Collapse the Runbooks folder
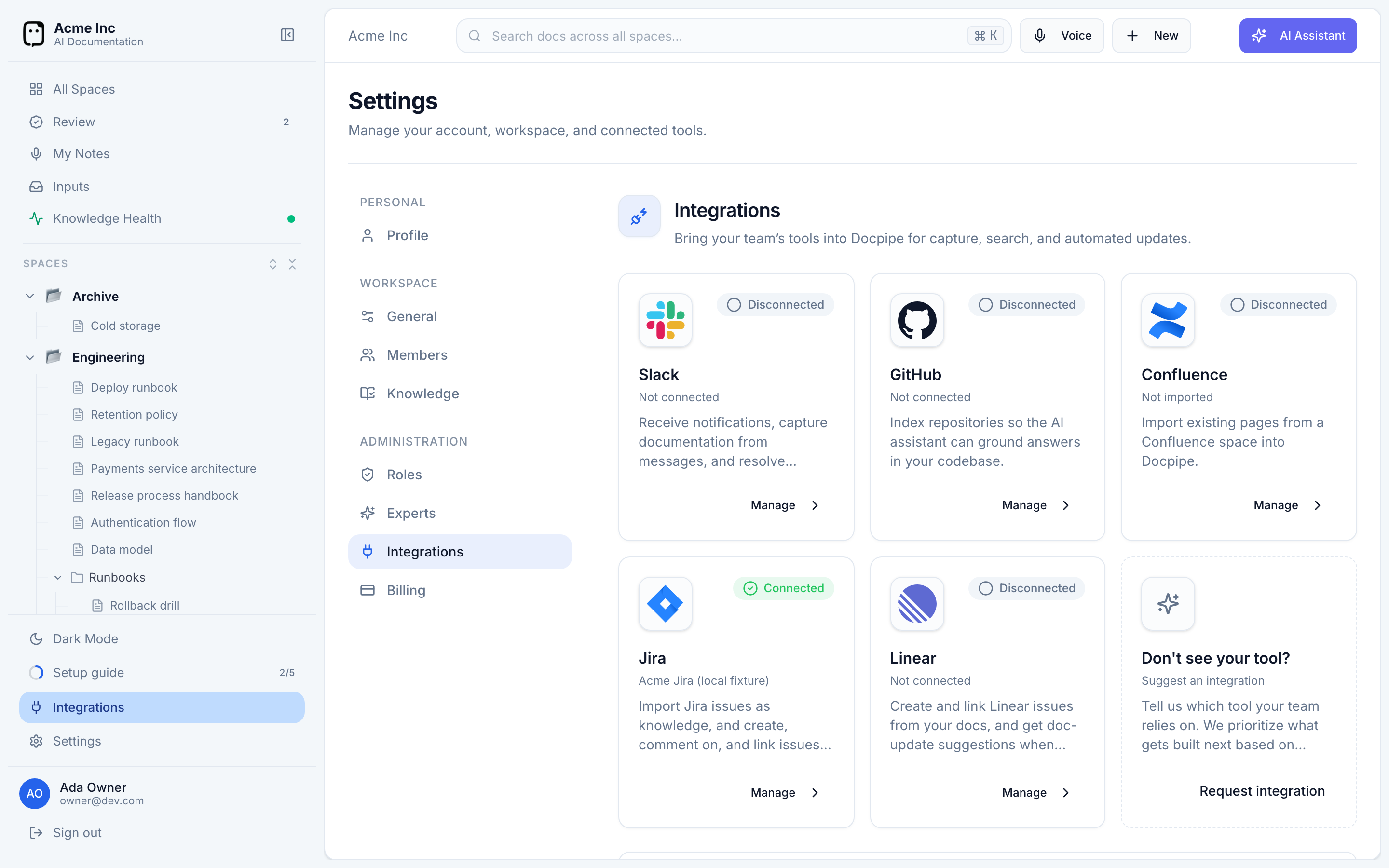 (58, 578)
